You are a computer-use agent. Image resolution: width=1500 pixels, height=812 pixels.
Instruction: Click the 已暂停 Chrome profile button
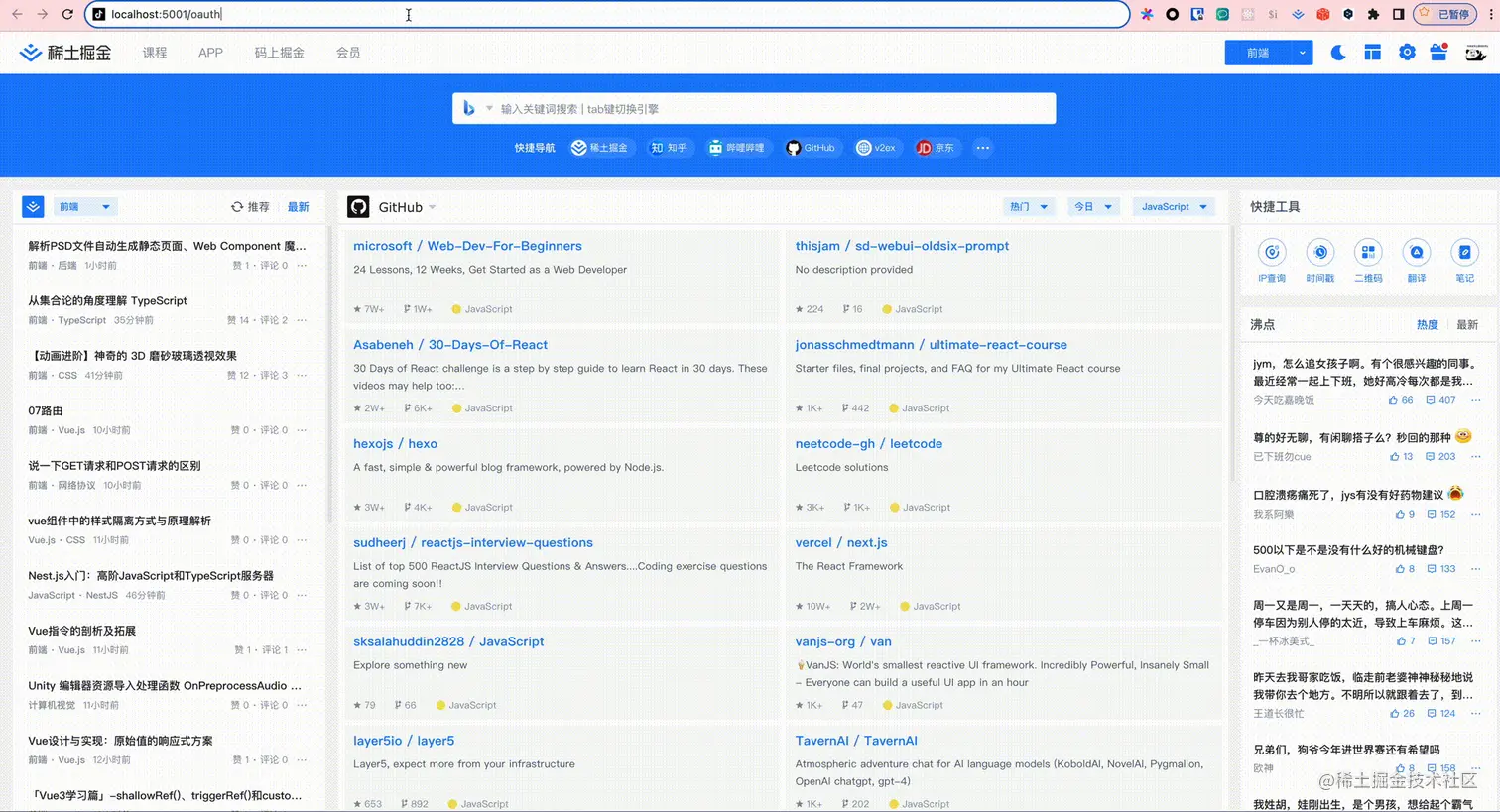pyautogui.click(x=1445, y=14)
